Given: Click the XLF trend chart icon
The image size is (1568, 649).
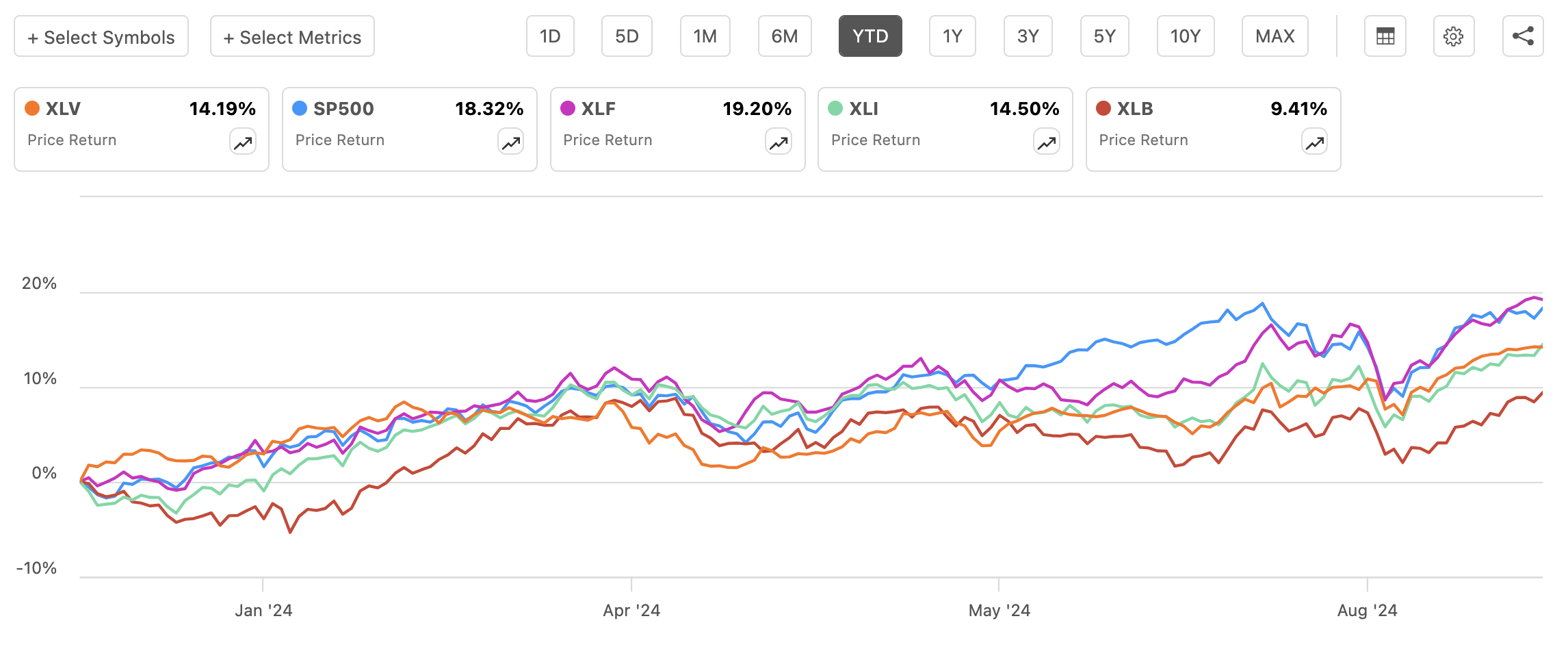Looking at the screenshot, I should point(779,142).
